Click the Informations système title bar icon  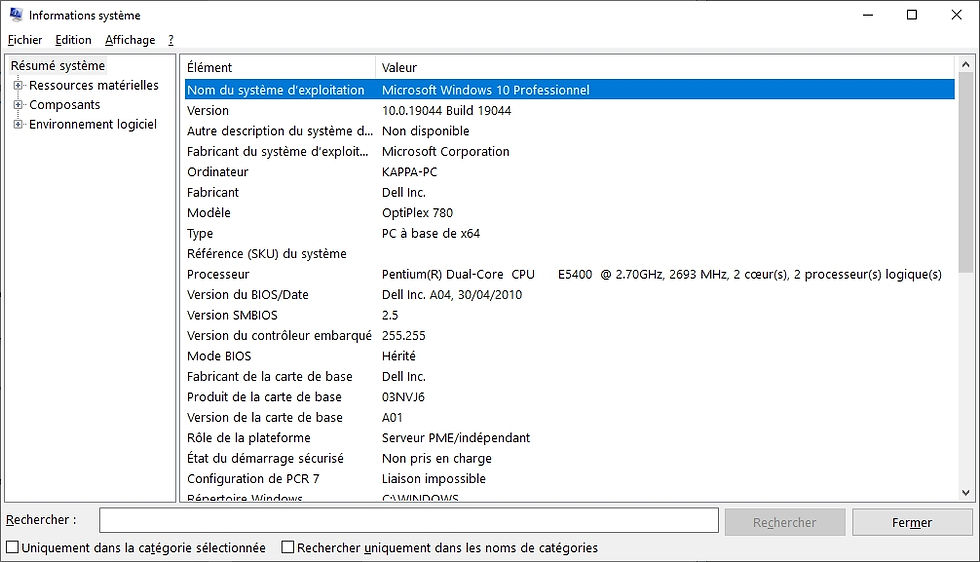pos(16,14)
